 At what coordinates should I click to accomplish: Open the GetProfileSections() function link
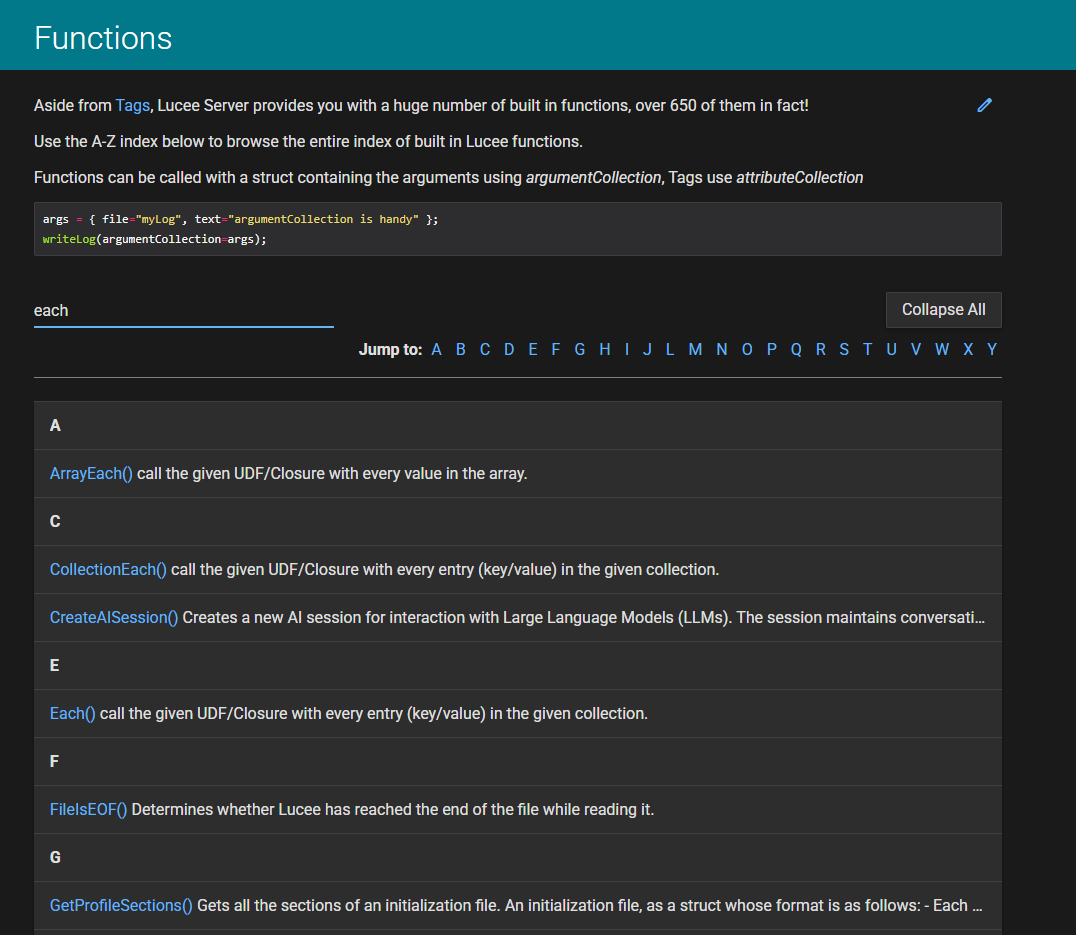(x=121, y=906)
